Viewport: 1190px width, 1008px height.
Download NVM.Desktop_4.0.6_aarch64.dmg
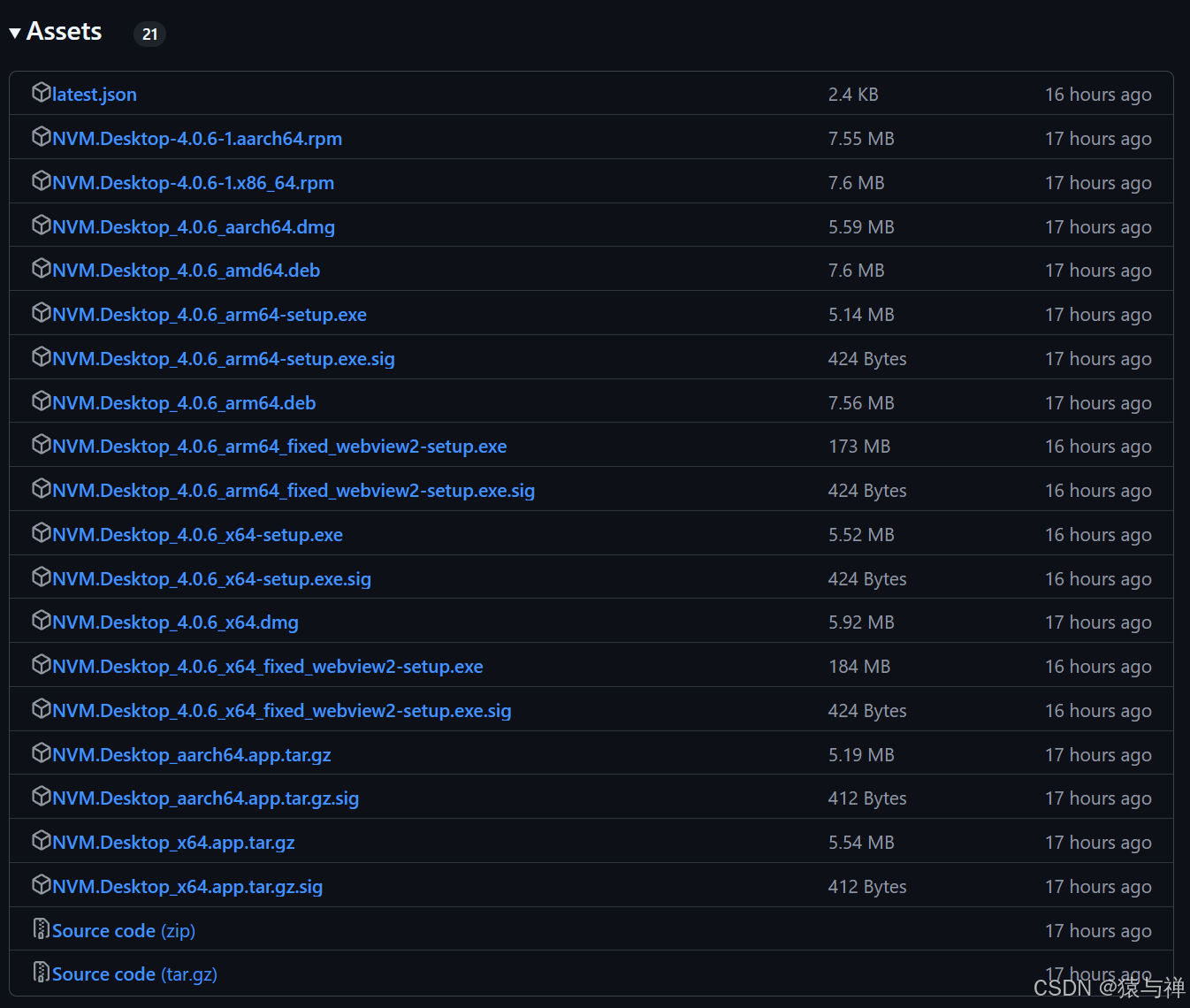pos(194,227)
